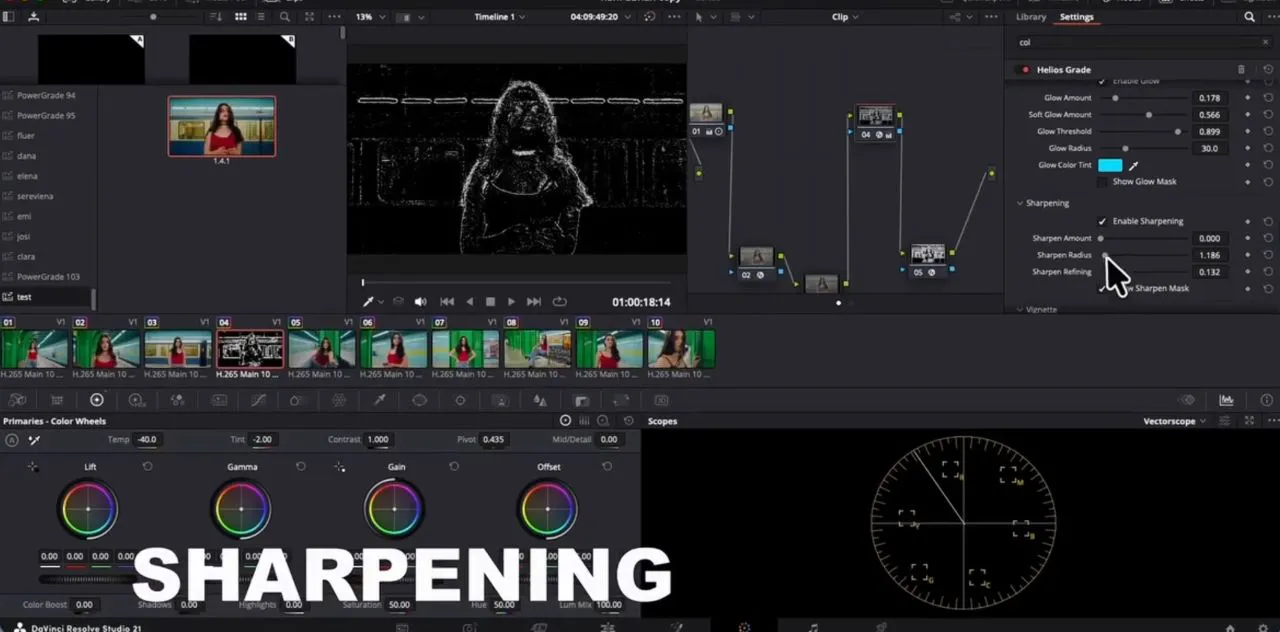Open the Blur and Sharpen palette

(x=540, y=400)
